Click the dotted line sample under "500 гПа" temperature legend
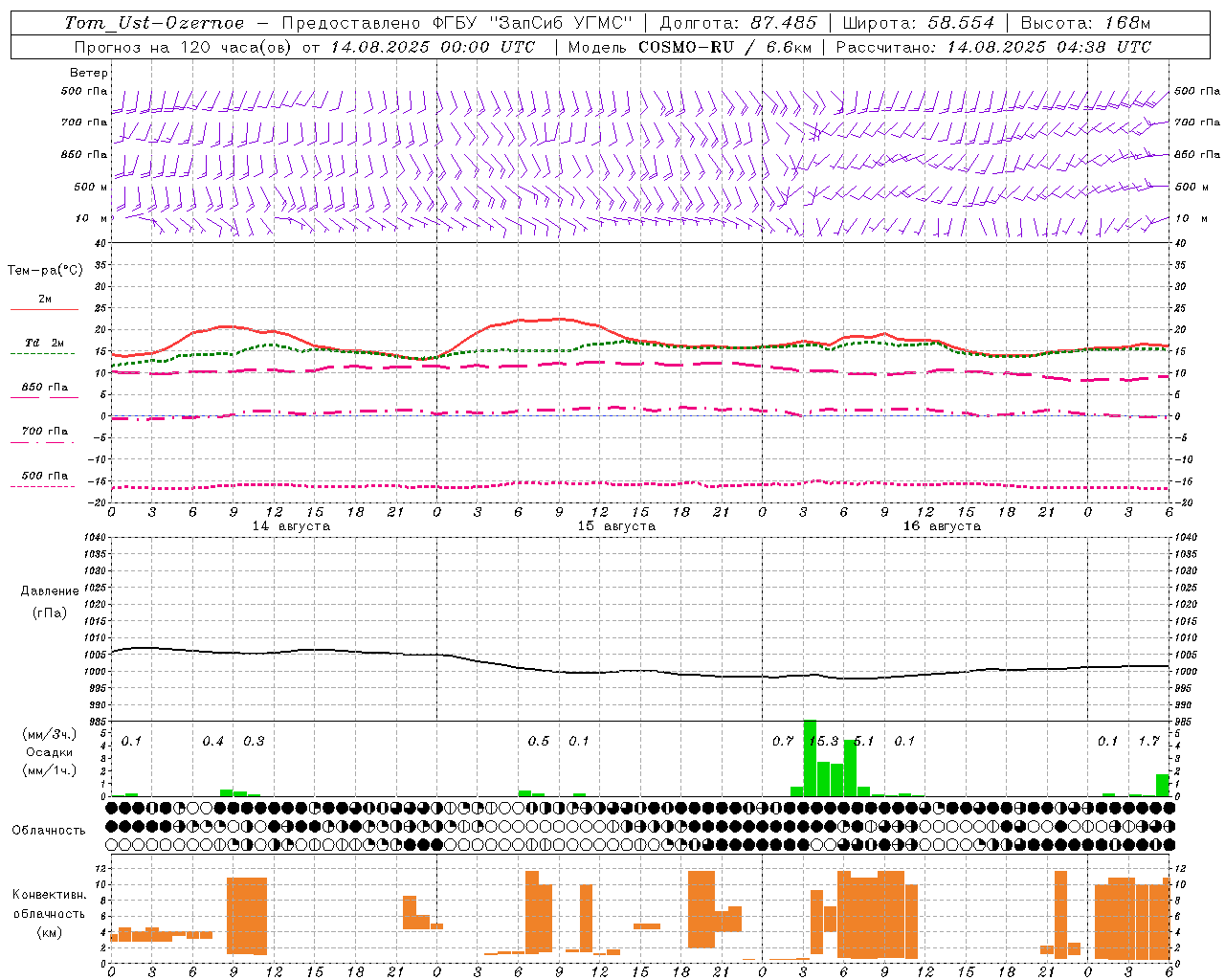The width and height of the screenshot is (1225, 980). click(x=42, y=486)
